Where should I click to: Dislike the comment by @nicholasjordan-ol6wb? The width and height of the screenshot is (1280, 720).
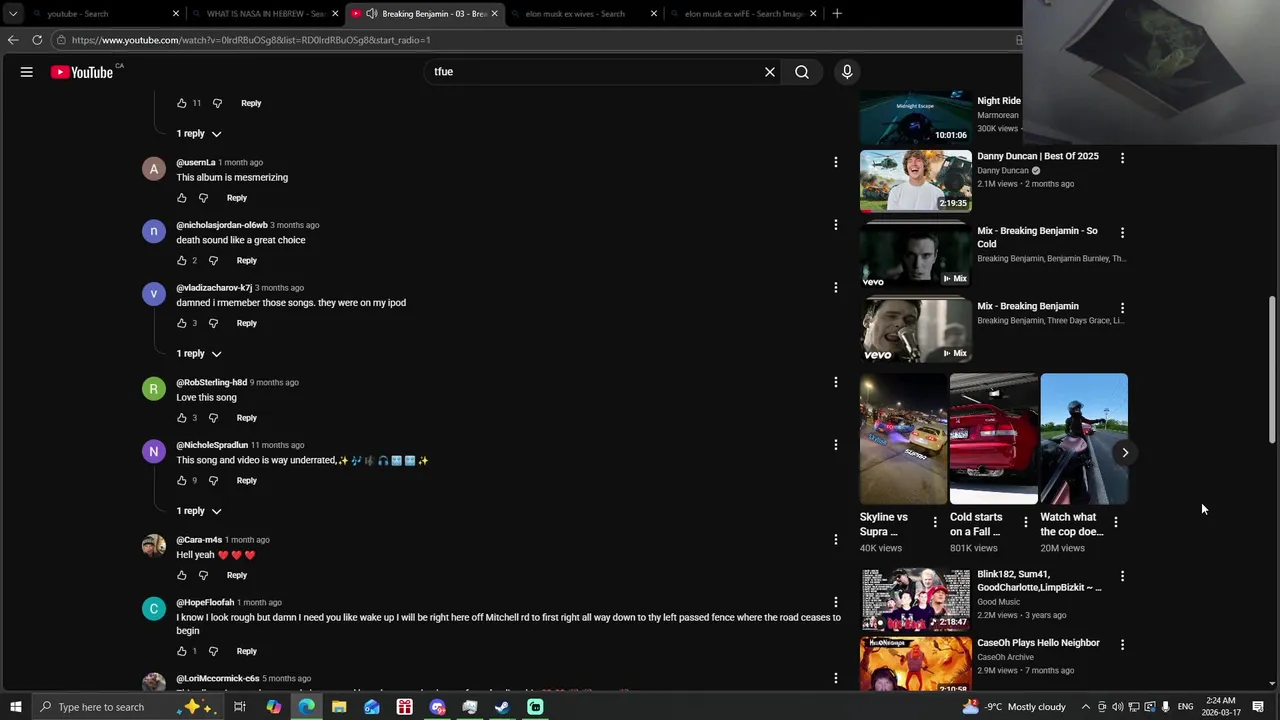pyautogui.click(x=213, y=261)
